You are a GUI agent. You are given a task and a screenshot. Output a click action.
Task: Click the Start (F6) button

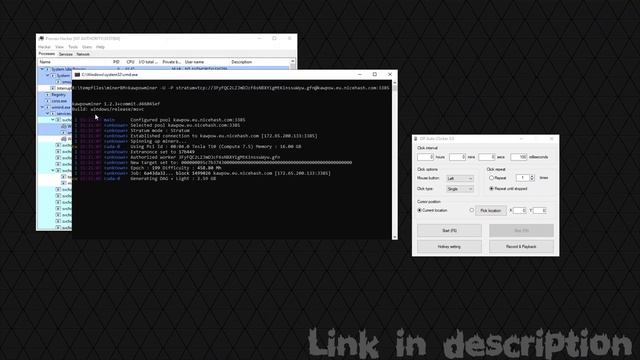pos(449,231)
